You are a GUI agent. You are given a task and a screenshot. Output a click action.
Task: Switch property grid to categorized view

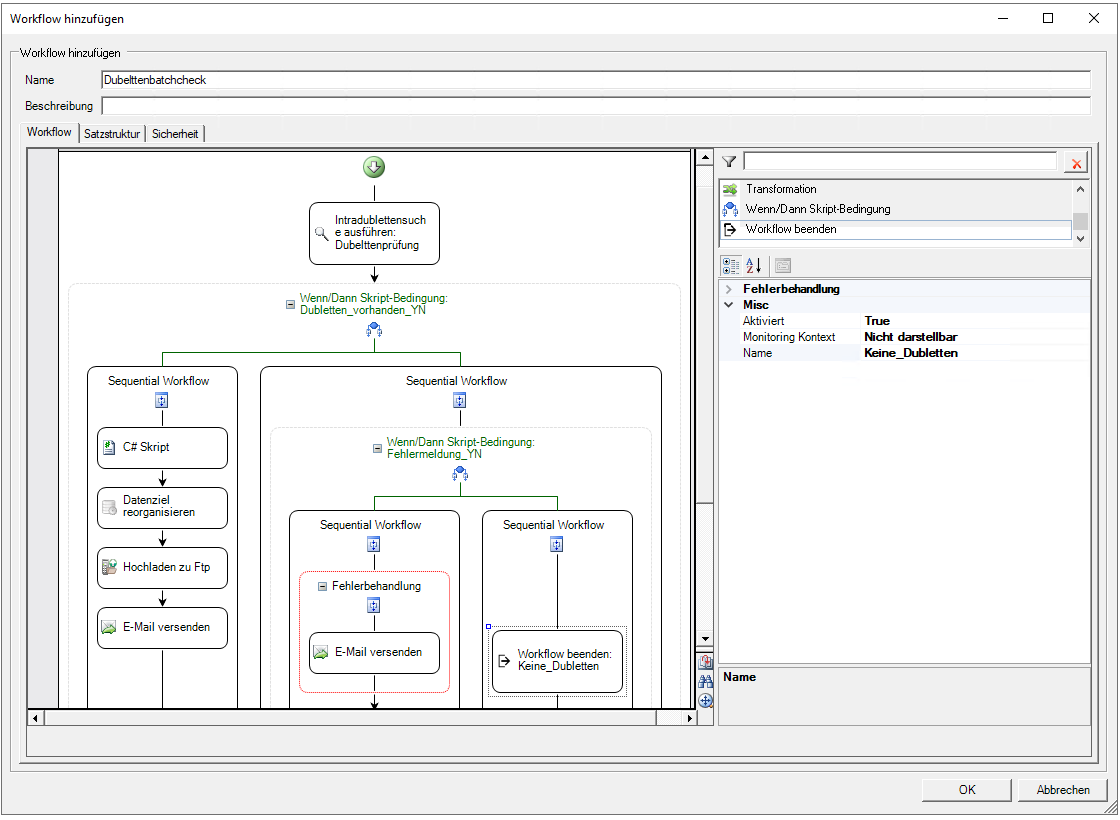click(731, 266)
